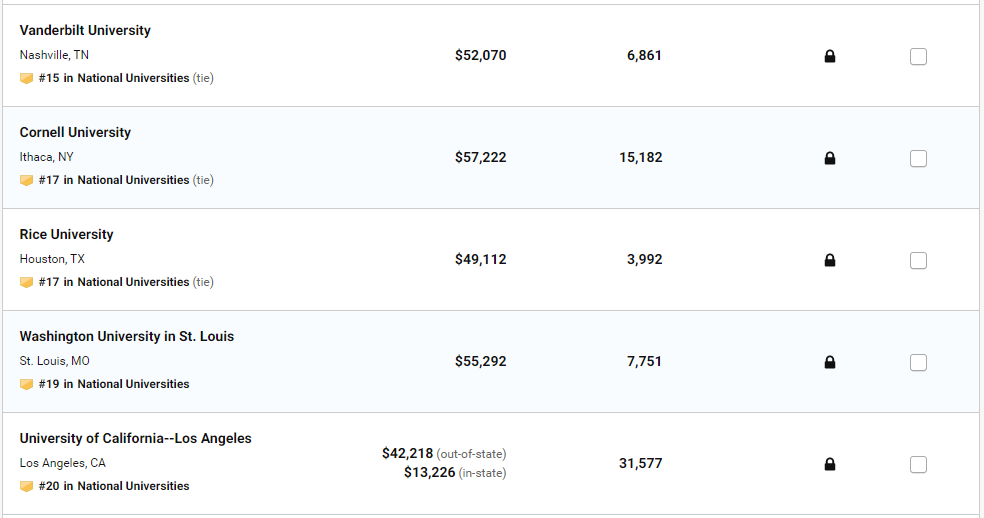Click Washington University's #19 in National Universities ranking

(x=113, y=384)
